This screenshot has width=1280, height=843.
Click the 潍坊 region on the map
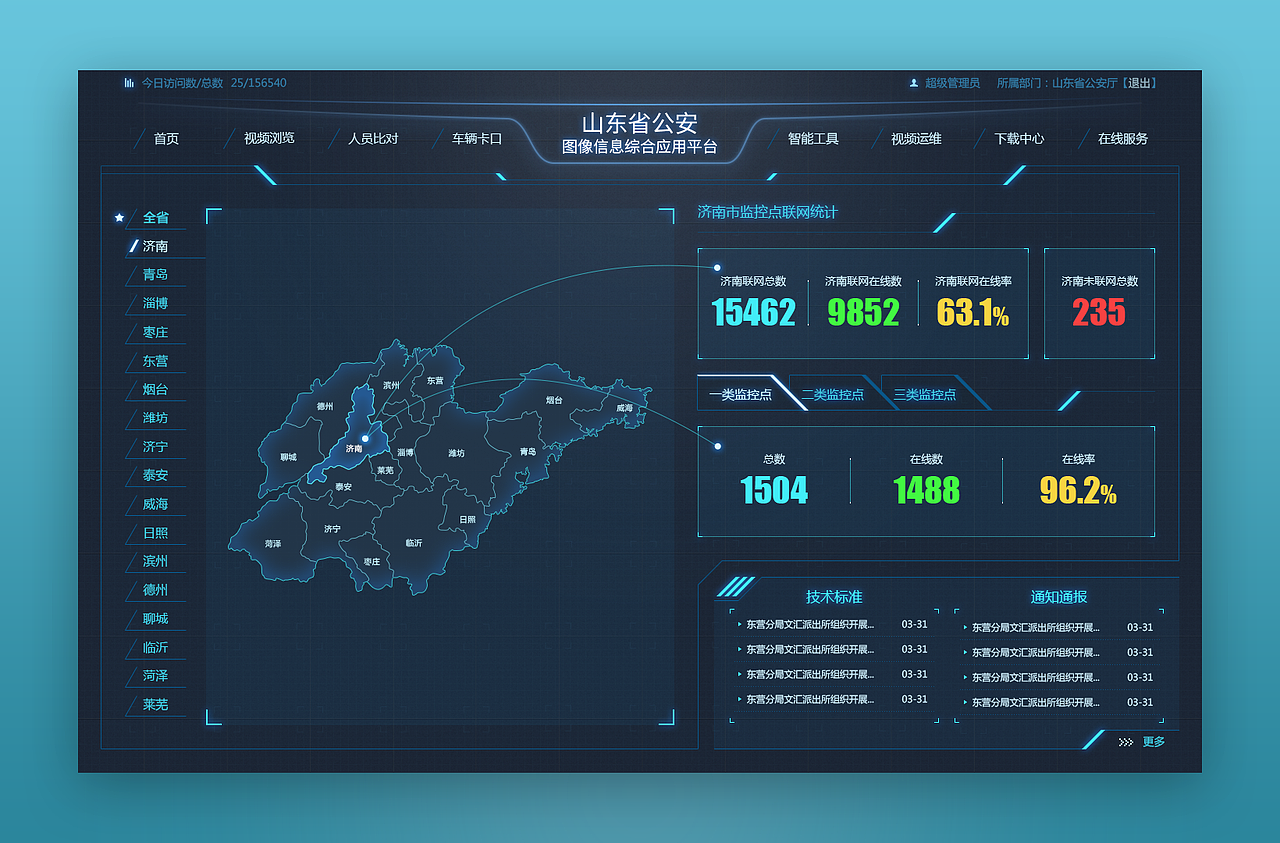tap(456, 453)
